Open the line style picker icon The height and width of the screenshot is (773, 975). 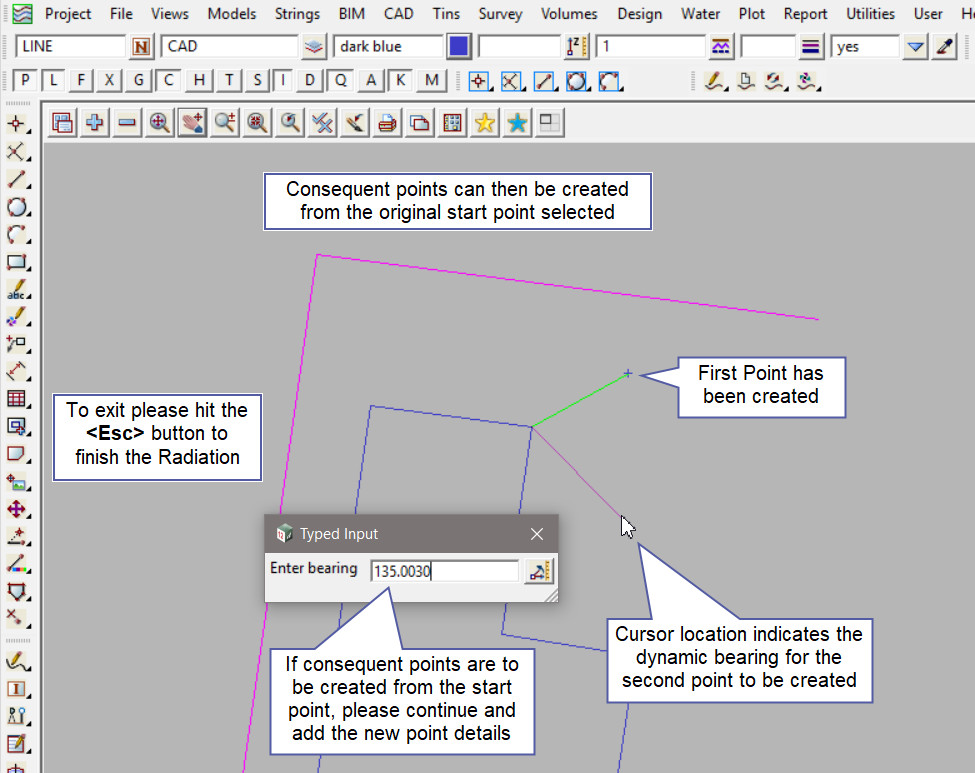coord(720,47)
